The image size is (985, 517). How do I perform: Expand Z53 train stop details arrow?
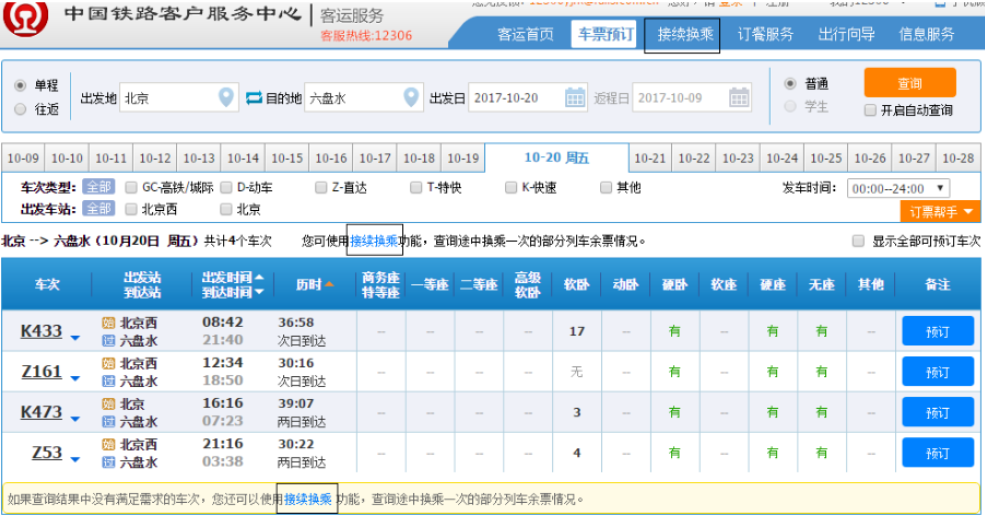(x=75, y=459)
